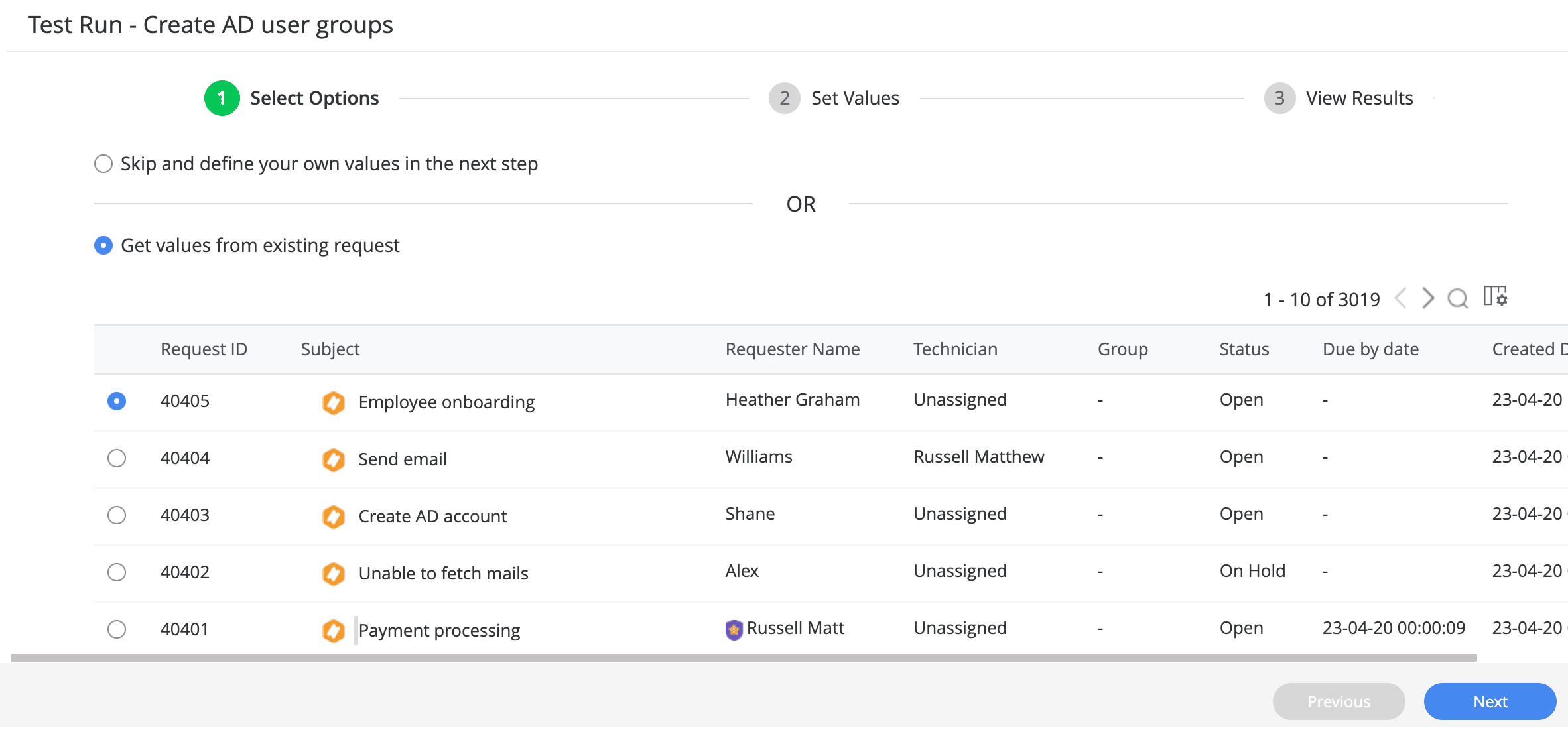Click the horizontal scrollbar below the table
The width and height of the screenshot is (1568, 732).
pos(743,658)
